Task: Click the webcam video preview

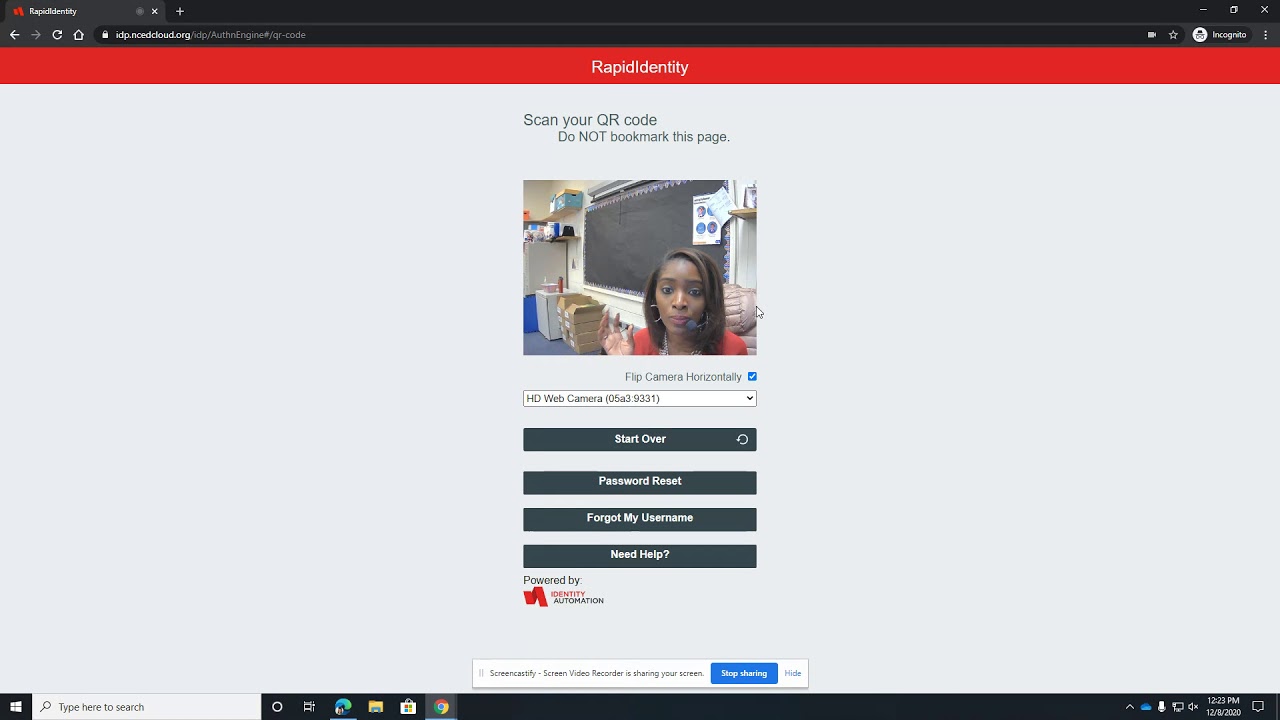Action: pos(640,268)
